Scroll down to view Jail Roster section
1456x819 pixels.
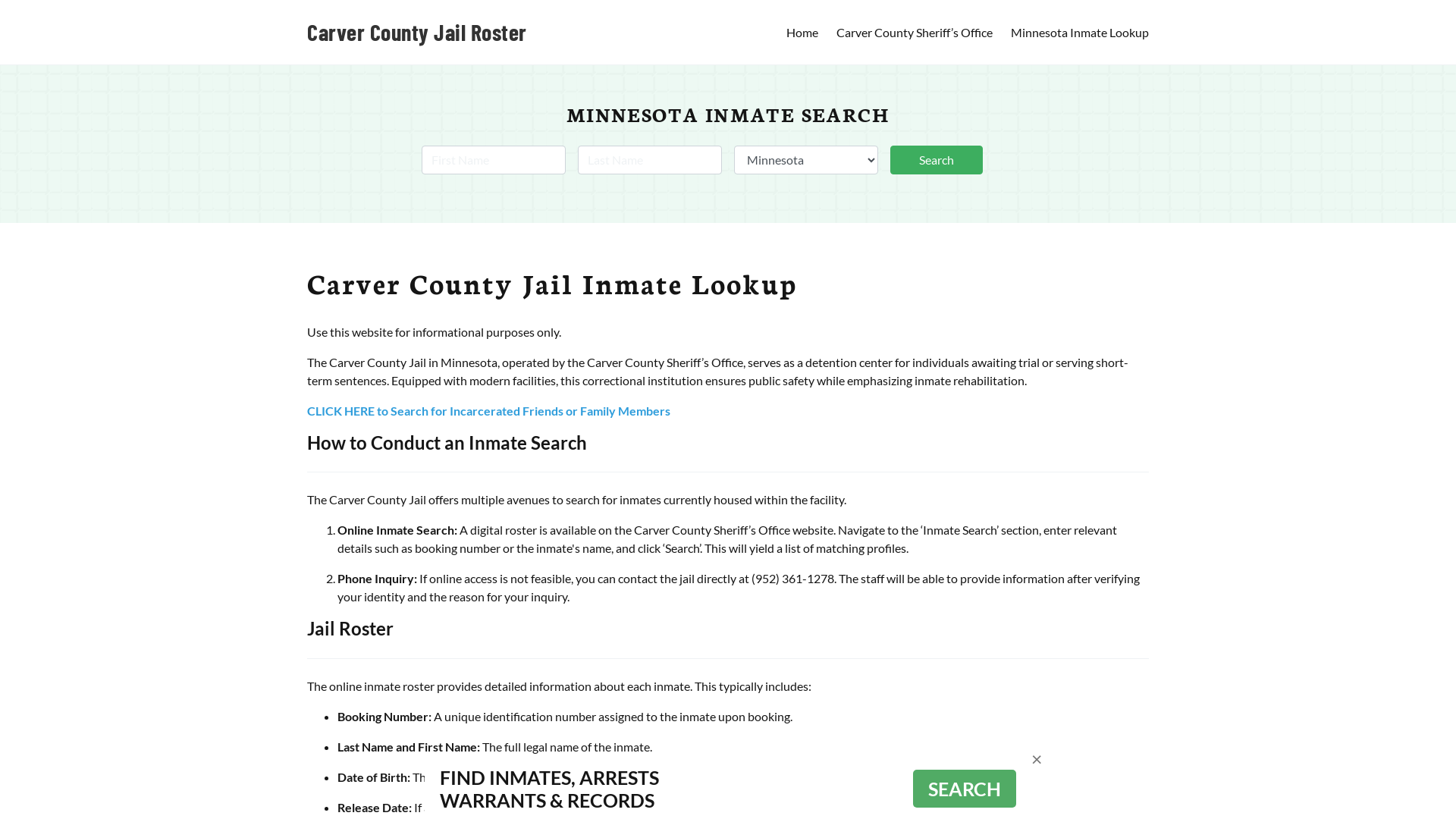pos(349,628)
